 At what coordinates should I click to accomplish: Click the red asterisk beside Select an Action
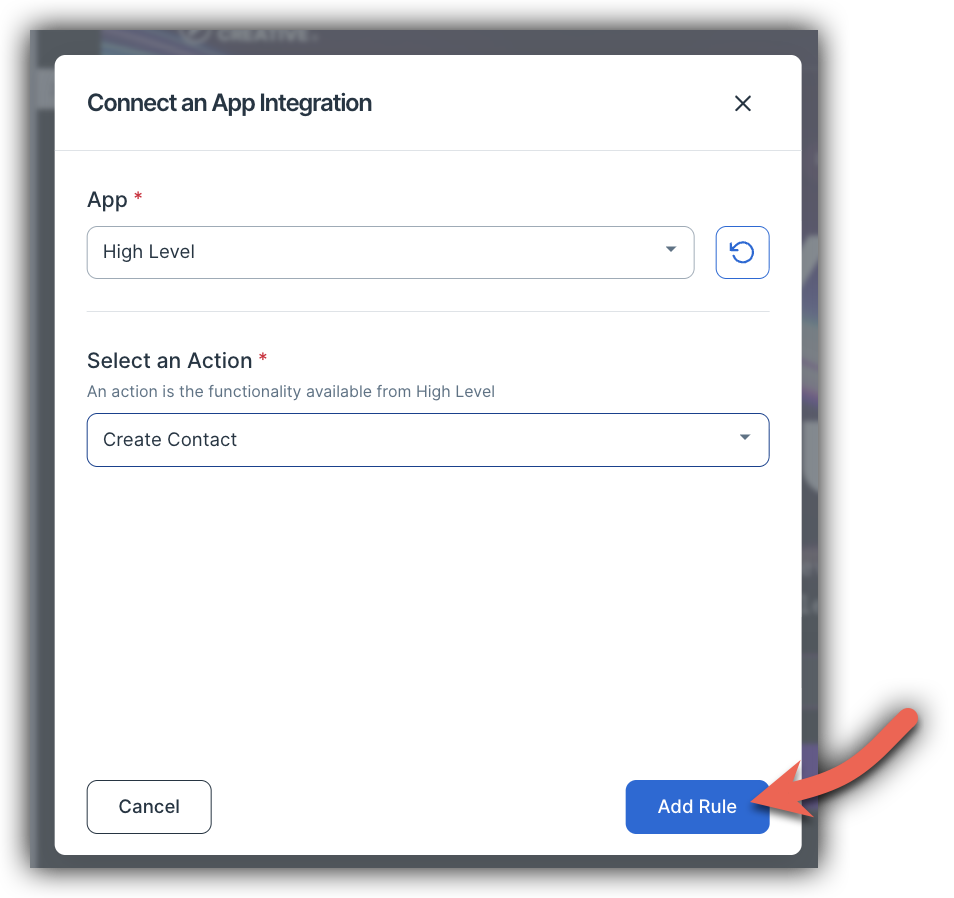click(x=263, y=357)
